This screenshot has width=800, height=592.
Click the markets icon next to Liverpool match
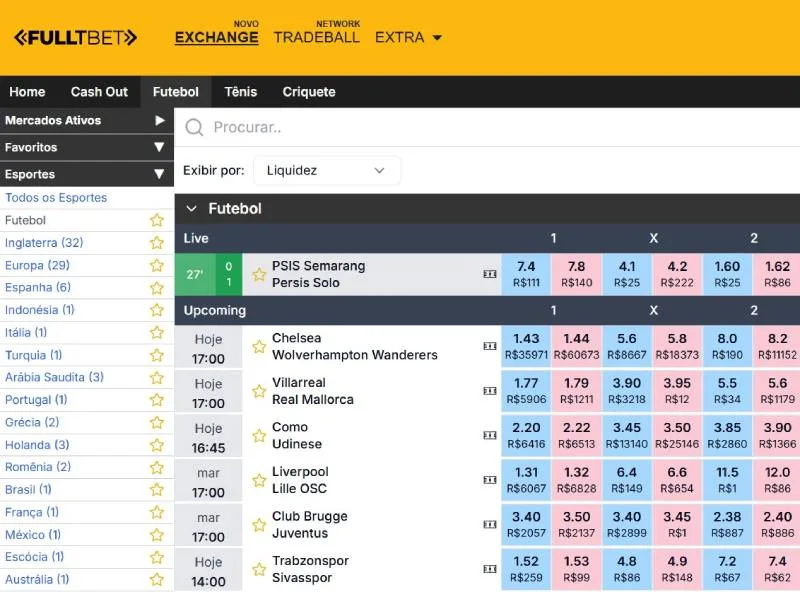coord(489,480)
